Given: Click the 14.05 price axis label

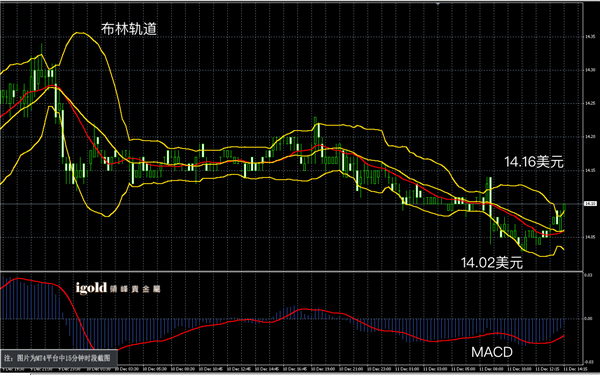Looking at the screenshot, I should tap(589, 237).
